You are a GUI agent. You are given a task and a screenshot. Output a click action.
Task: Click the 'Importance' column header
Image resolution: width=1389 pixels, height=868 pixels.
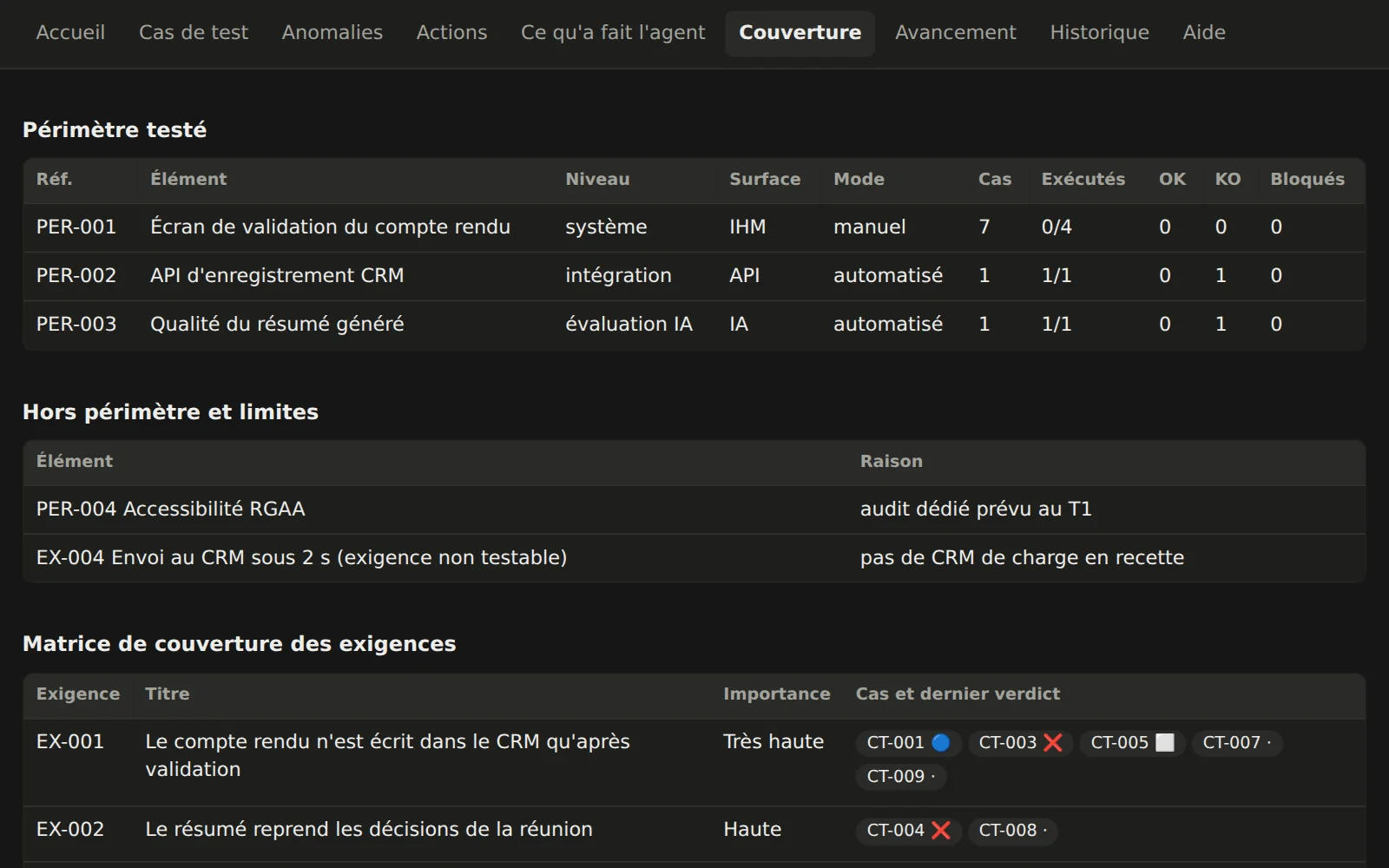coord(776,694)
